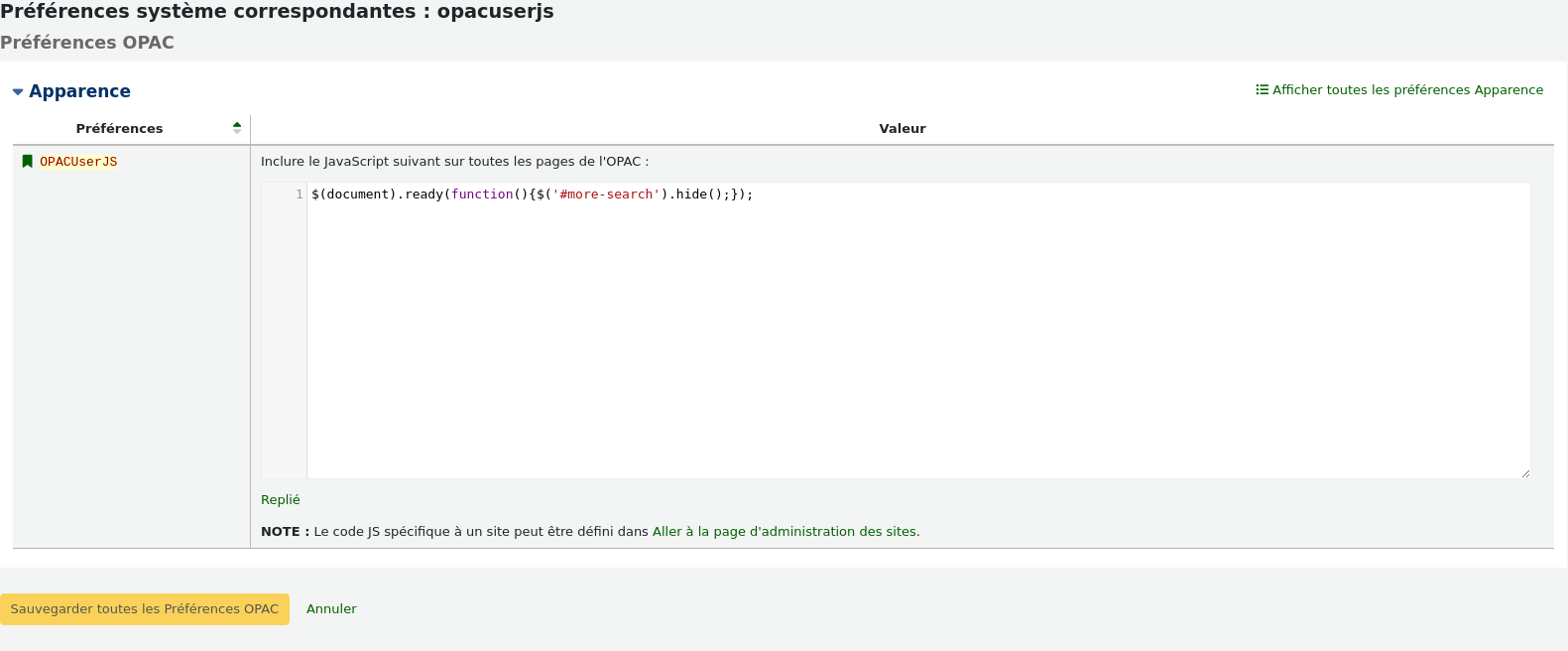Click the Valeur column header
The height and width of the screenshot is (651, 1568).
[902, 129]
